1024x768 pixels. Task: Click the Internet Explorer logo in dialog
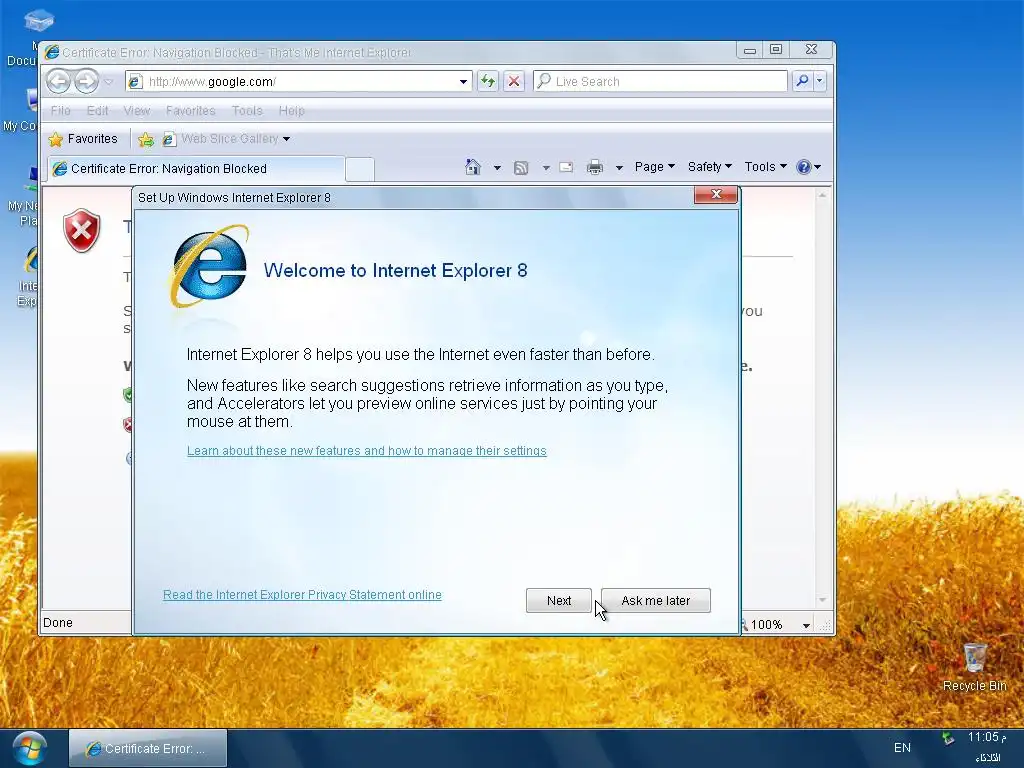pyautogui.click(x=210, y=266)
